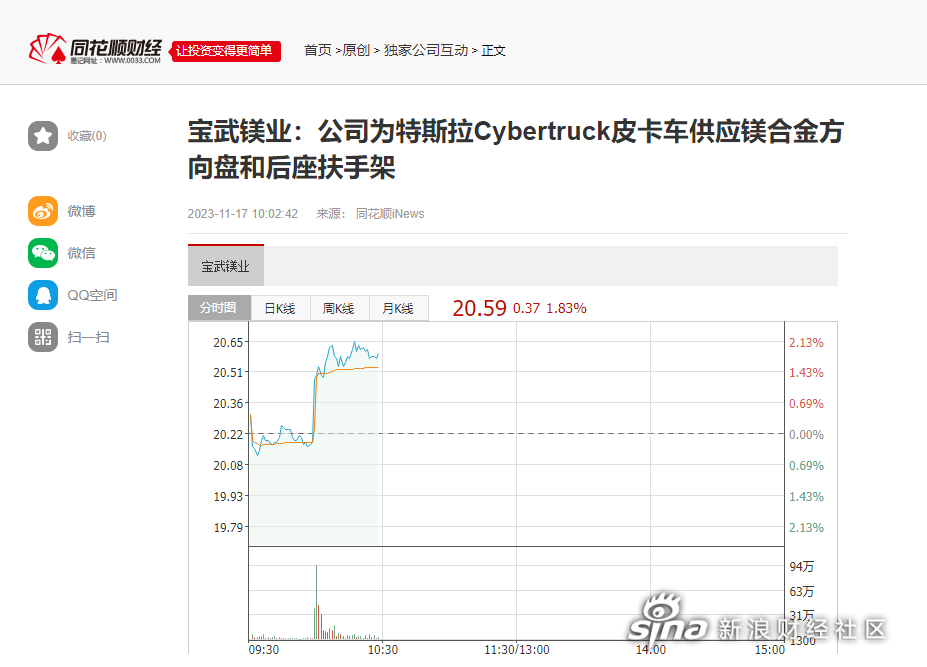Click the 15:00 time axis label
The image size is (927, 667).
tap(770, 650)
